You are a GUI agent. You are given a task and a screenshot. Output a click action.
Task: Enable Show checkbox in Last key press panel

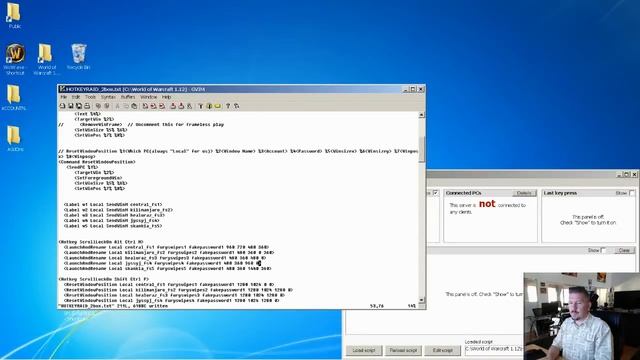click(632, 193)
